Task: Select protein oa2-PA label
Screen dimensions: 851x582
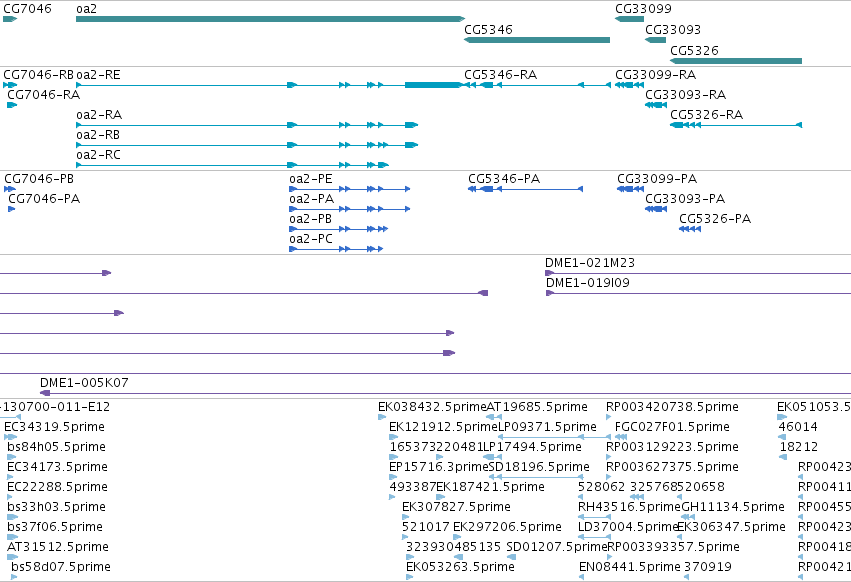Action: [312, 199]
